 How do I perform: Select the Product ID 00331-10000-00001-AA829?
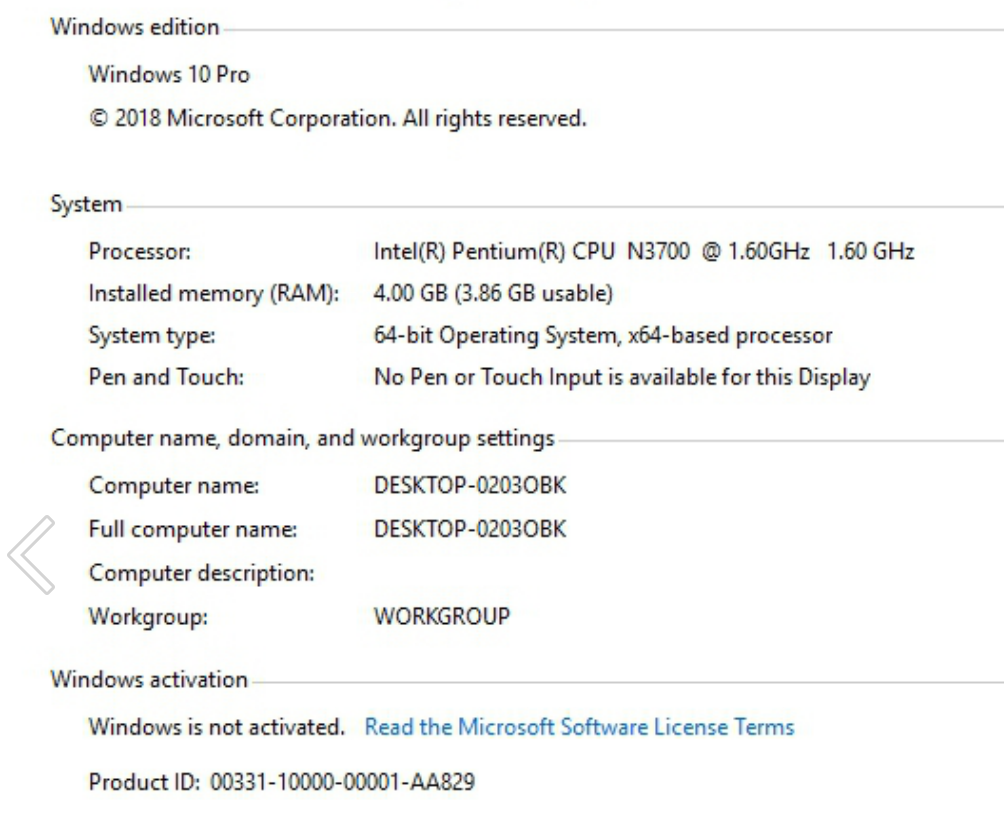[x=282, y=782]
